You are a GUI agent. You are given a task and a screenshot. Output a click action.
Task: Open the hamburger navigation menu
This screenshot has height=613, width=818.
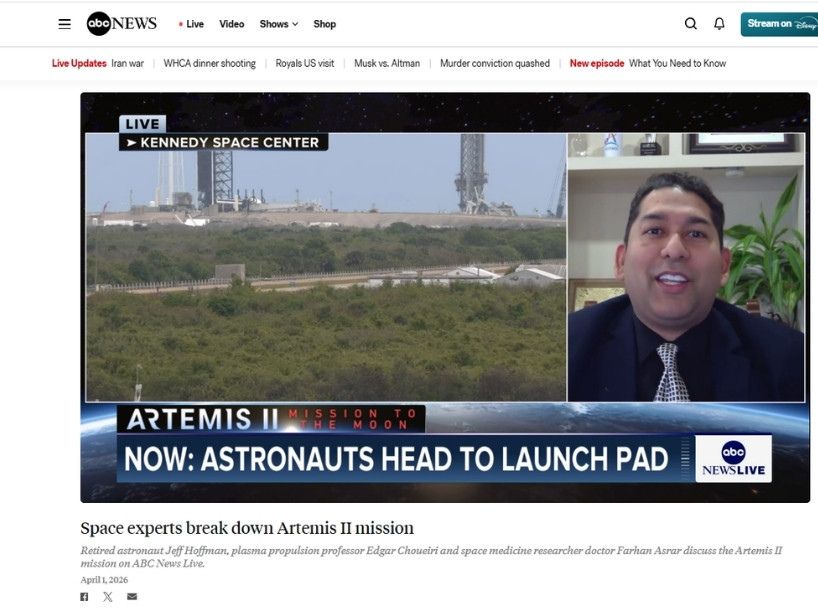click(x=65, y=24)
